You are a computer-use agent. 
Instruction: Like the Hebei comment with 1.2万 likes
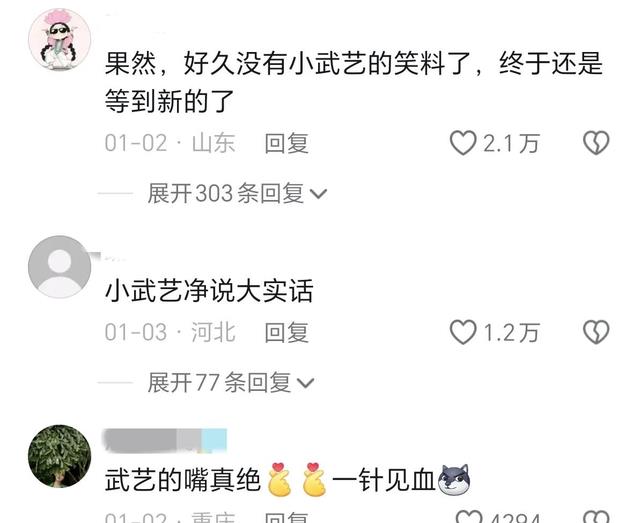tap(463, 332)
